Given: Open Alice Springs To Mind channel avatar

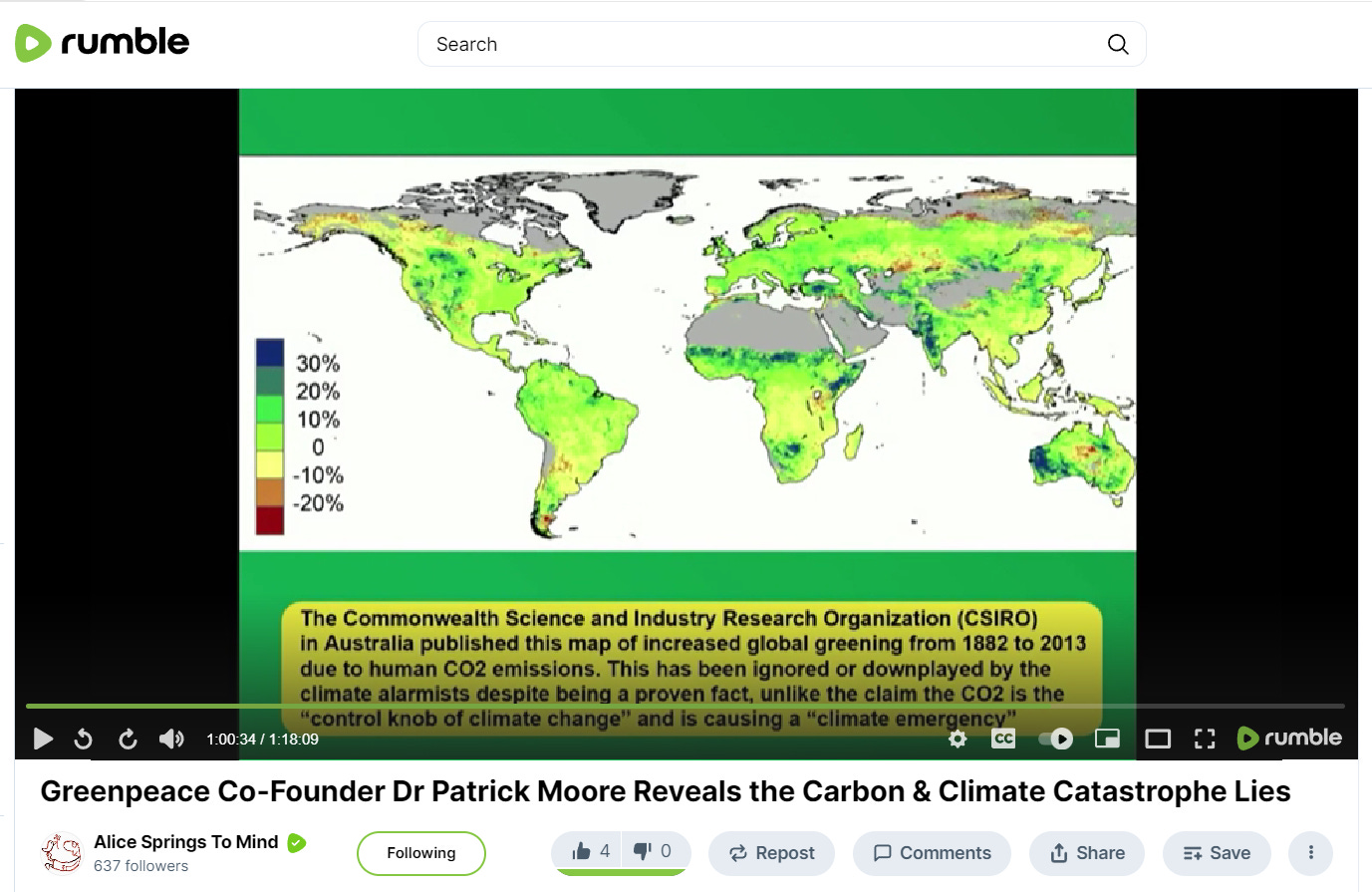Looking at the screenshot, I should [61, 852].
